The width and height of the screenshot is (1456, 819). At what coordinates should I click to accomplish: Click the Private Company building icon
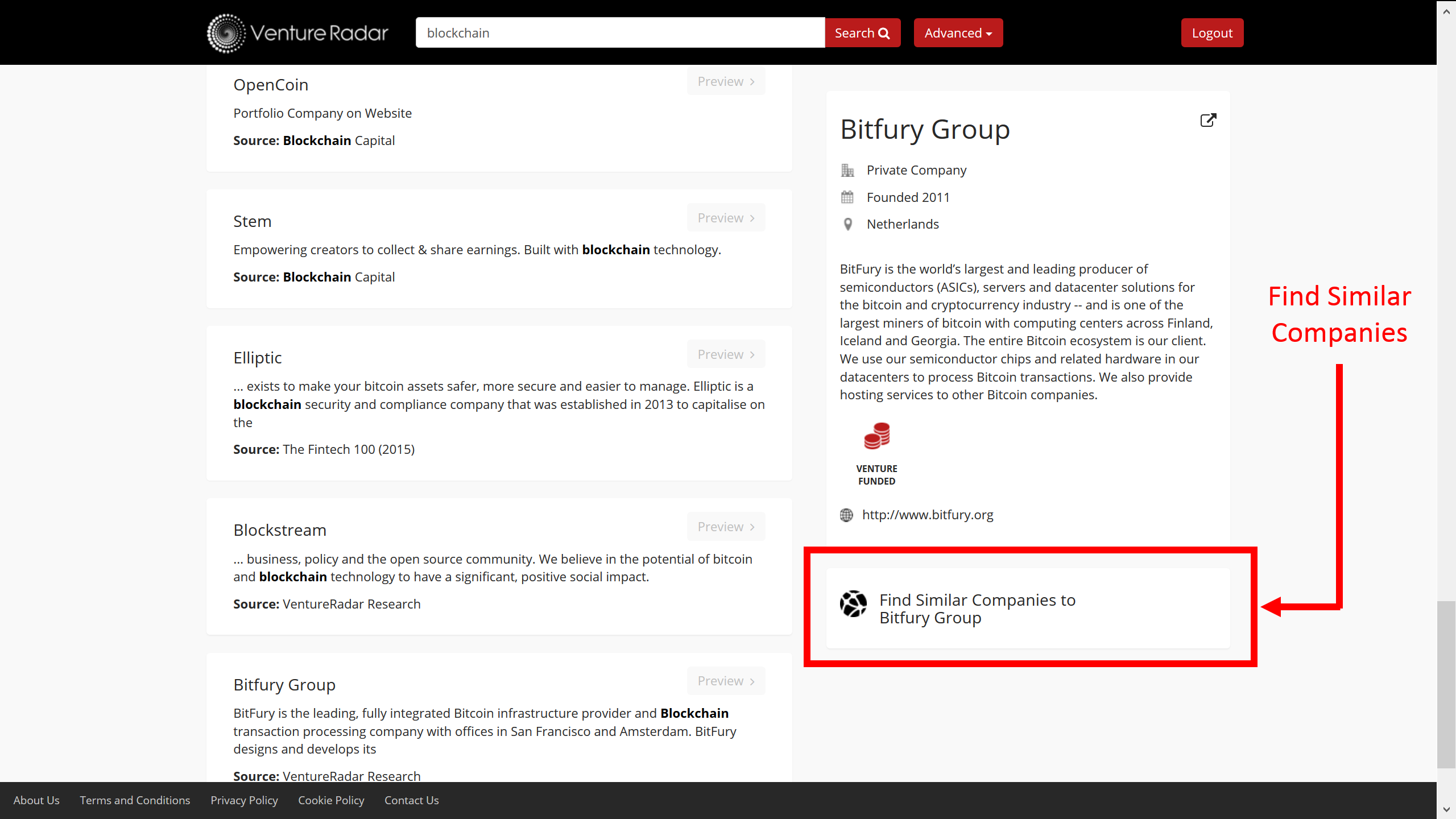(847, 169)
